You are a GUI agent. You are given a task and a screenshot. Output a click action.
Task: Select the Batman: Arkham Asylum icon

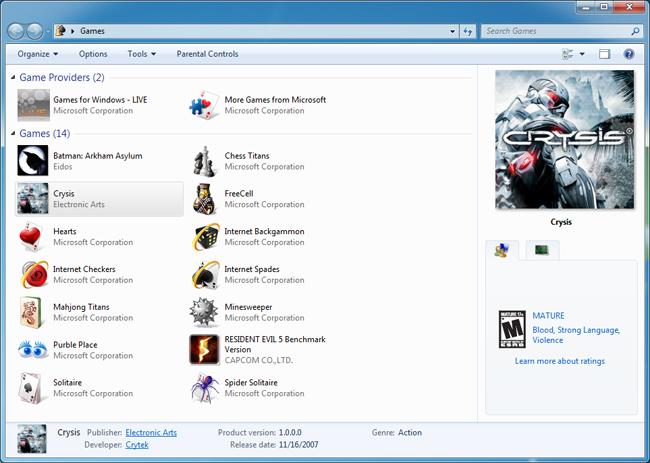click(x=33, y=160)
